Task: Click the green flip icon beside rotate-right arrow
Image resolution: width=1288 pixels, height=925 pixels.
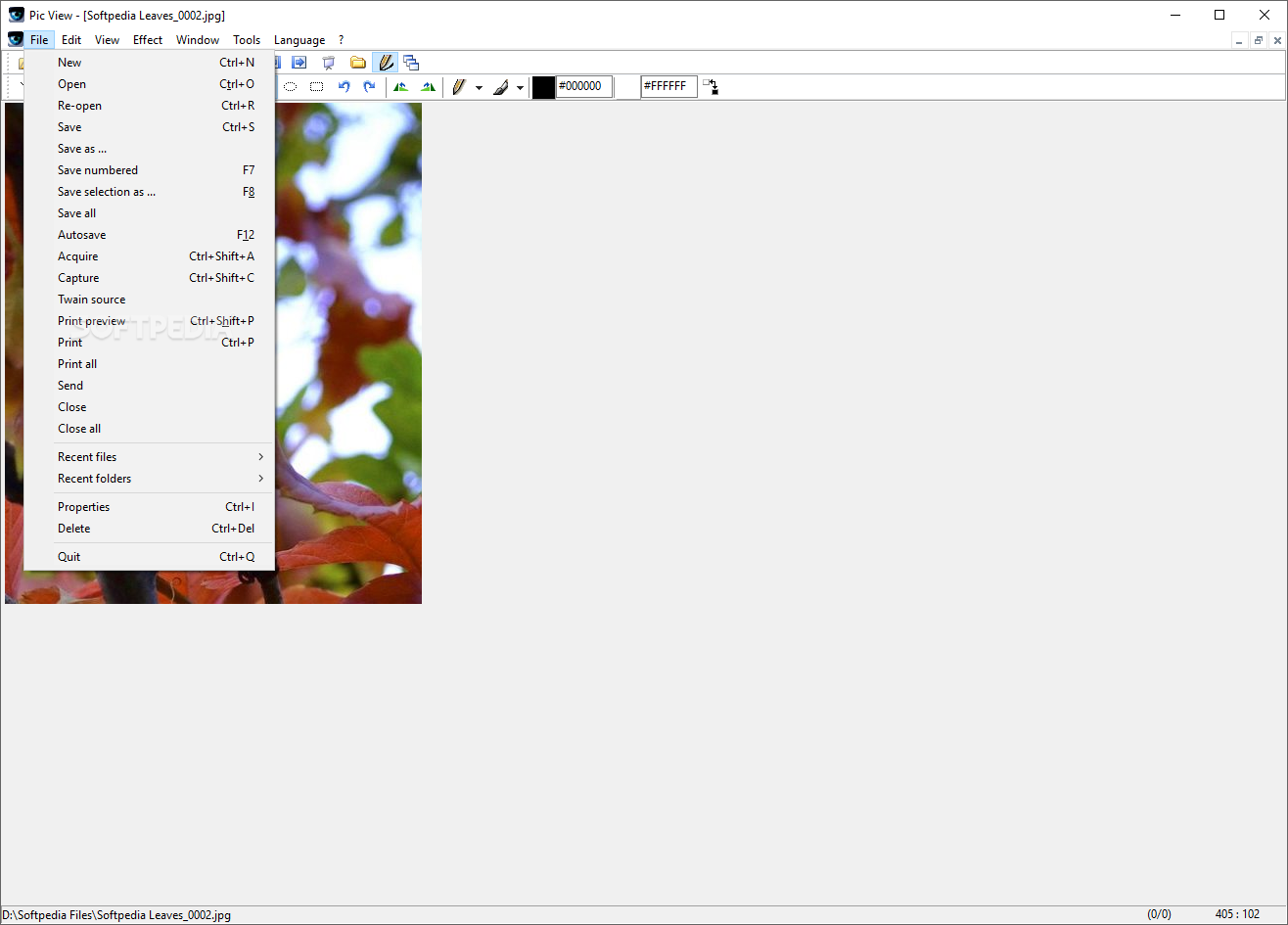Action: [401, 87]
